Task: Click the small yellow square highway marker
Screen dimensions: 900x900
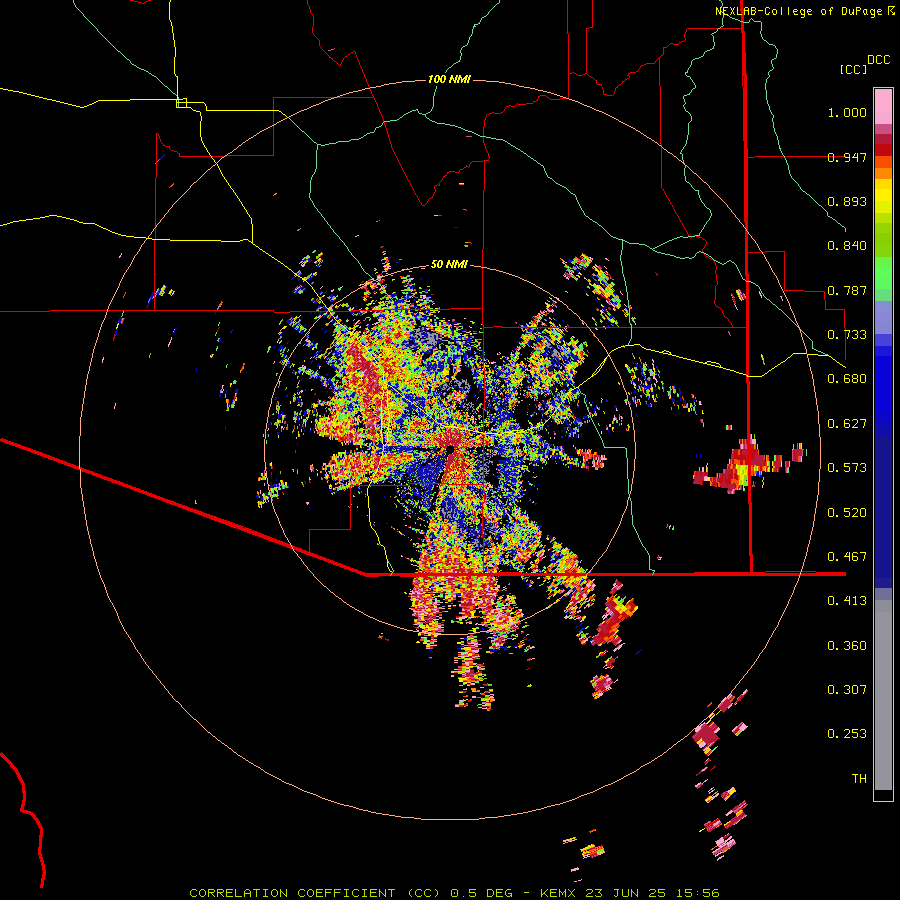Action: [x=181, y=103]
